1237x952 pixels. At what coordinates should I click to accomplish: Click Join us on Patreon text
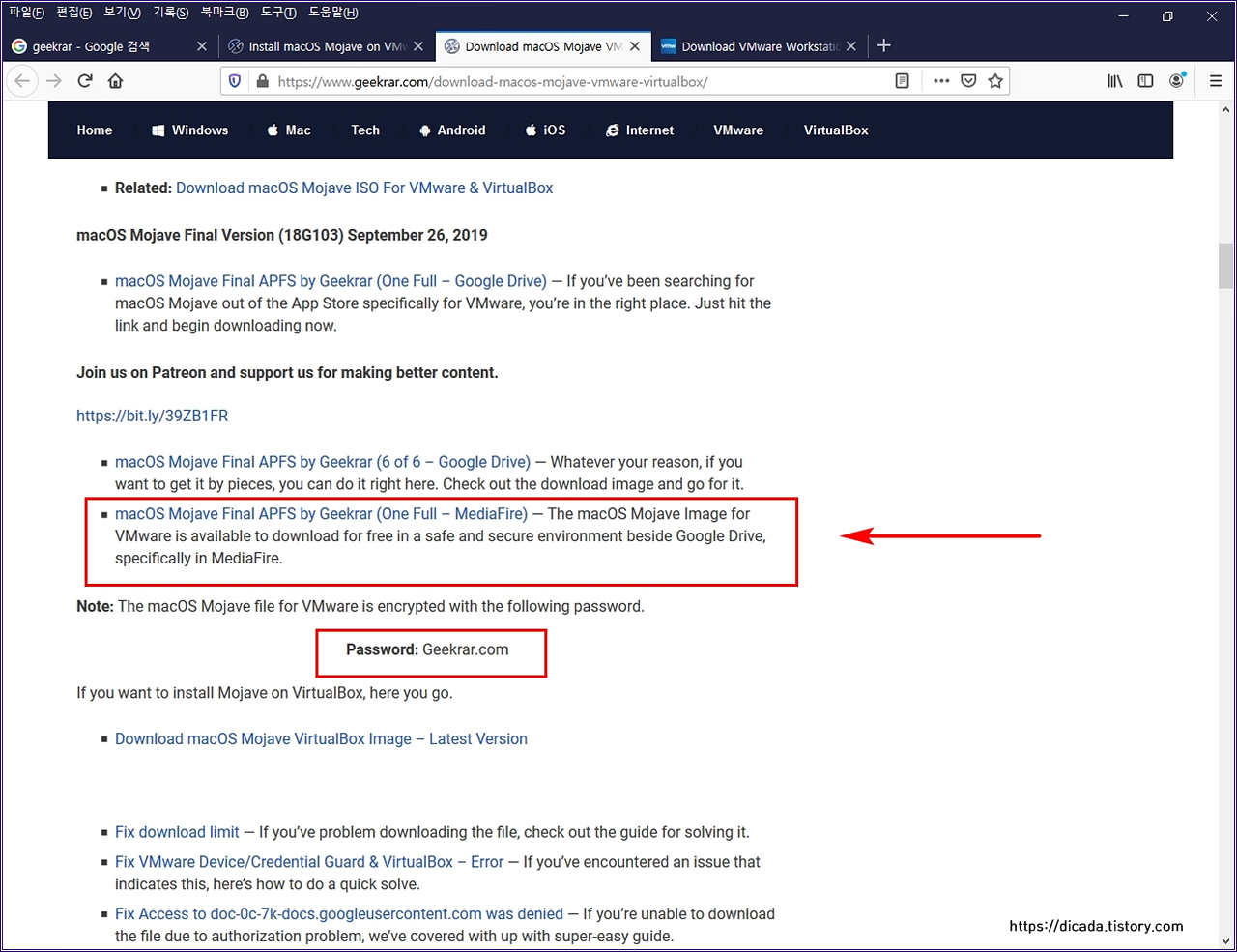click(x=287, y=373)
